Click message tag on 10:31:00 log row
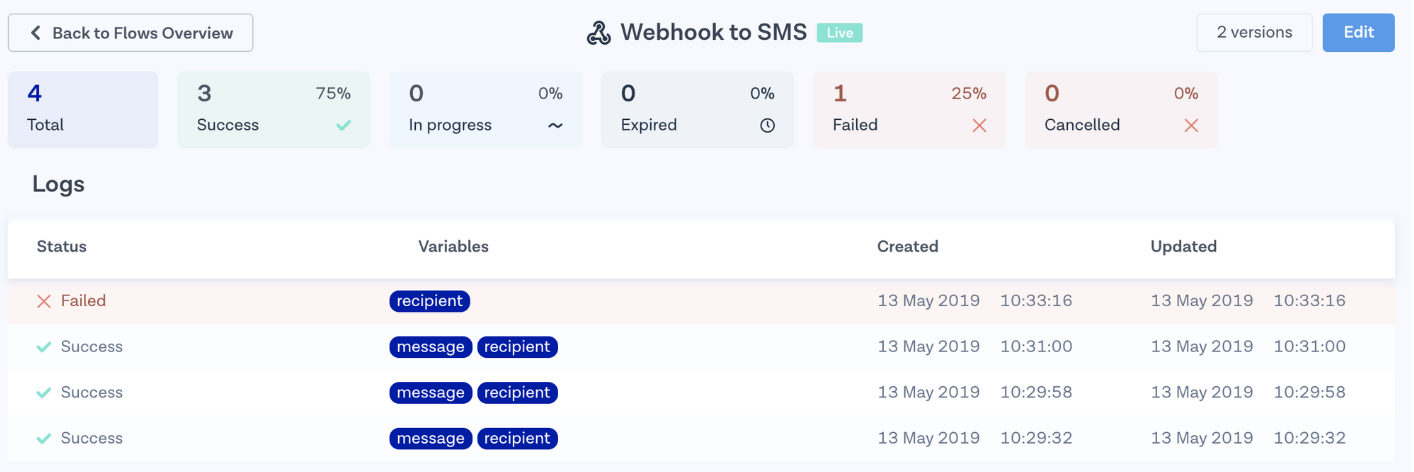The height and width of the screenshot is (472, 1414). coord(430,347)
